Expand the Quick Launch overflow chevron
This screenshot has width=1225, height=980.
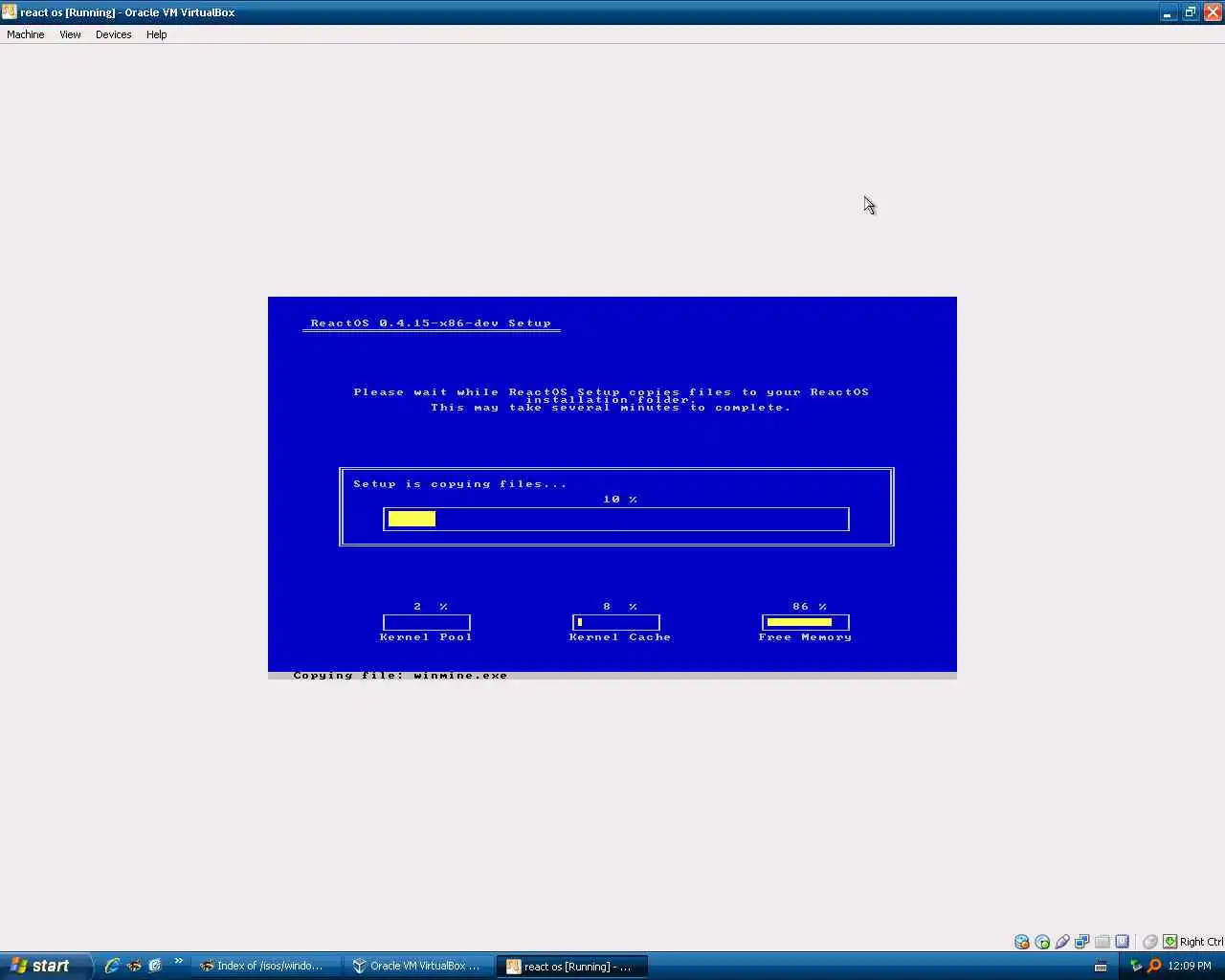click(178, 961)
